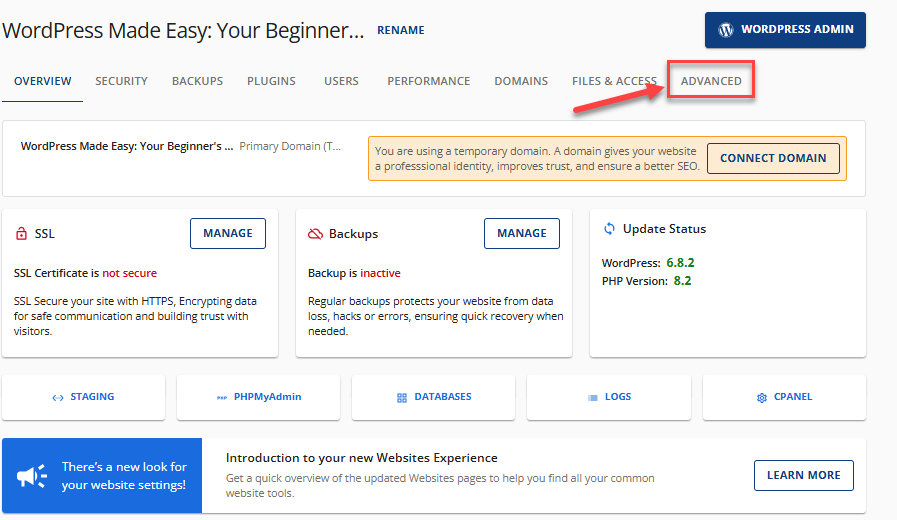The width and height of the screenshot is (897, 520).
Task: Open the Staging tool
Action: pos(83,397)
